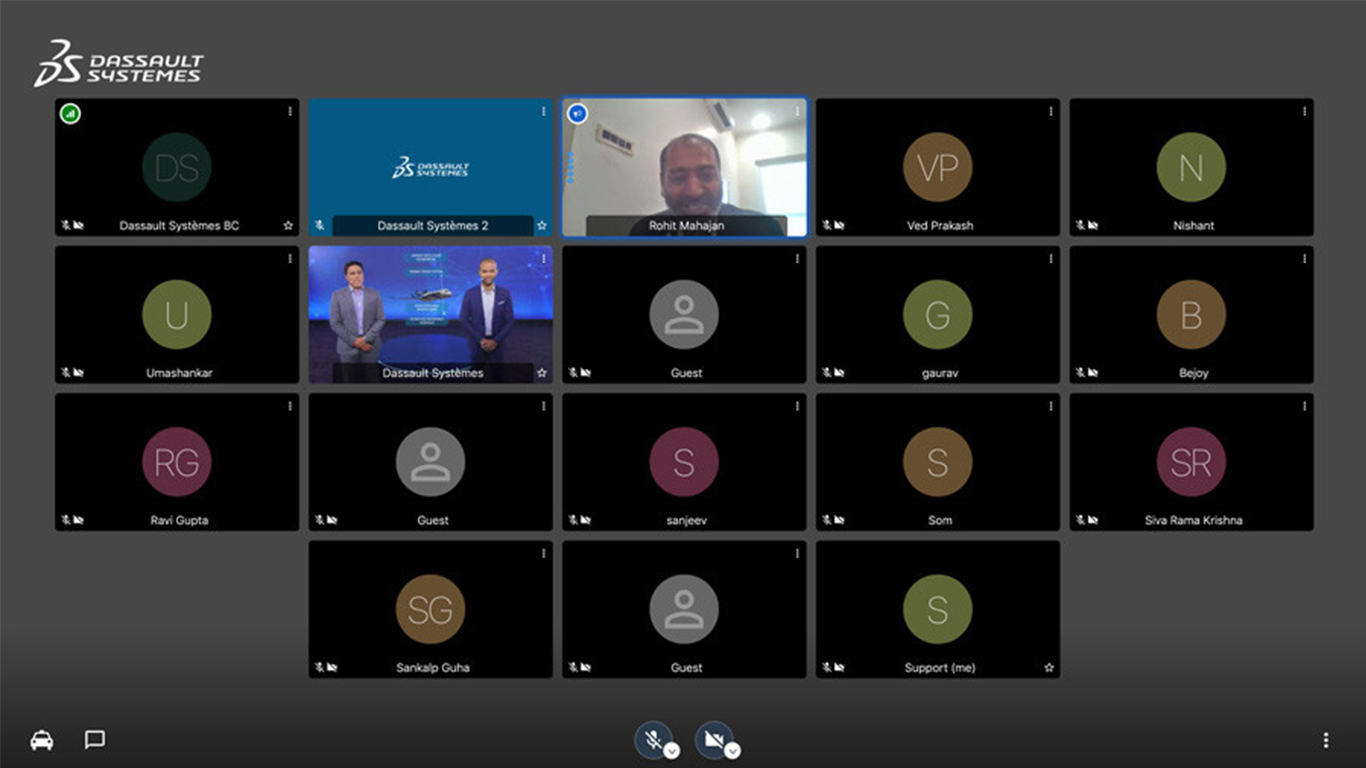This screenshot has height=768, width=1366.
Task: Click the car icon in bottom bar
Action: click(41, 740)
